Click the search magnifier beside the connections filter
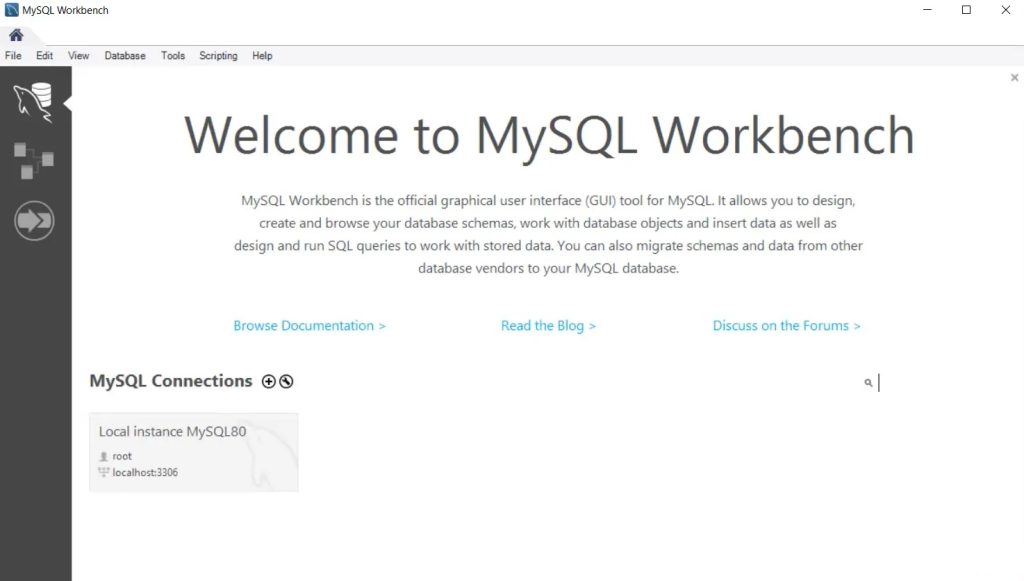This screenshot has width=1024, height=581. pyautogui.click(x=866, y=381)
